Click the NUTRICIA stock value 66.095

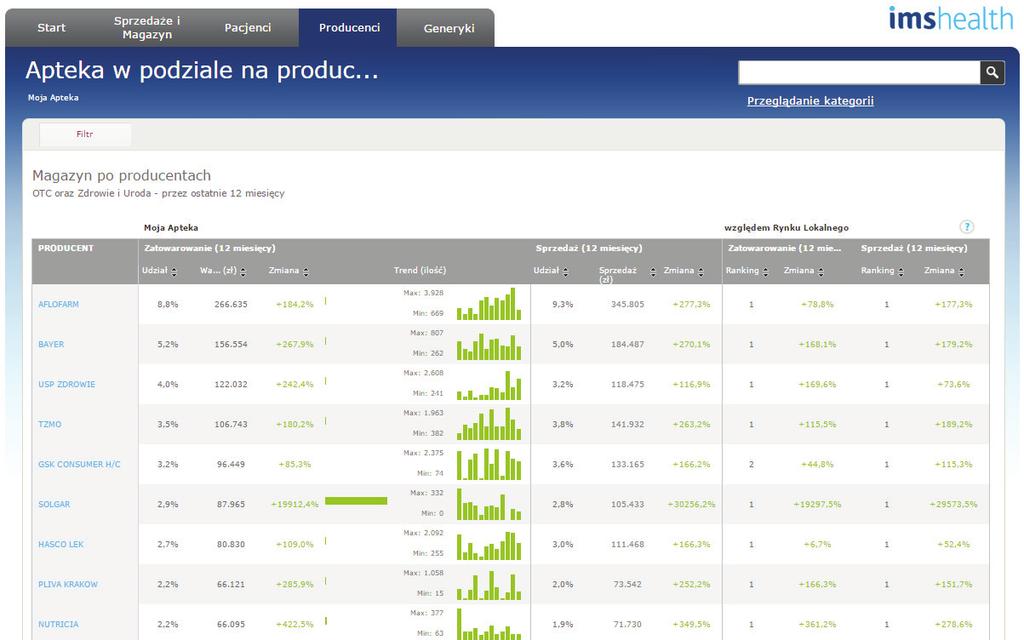(x=231, y=624)
